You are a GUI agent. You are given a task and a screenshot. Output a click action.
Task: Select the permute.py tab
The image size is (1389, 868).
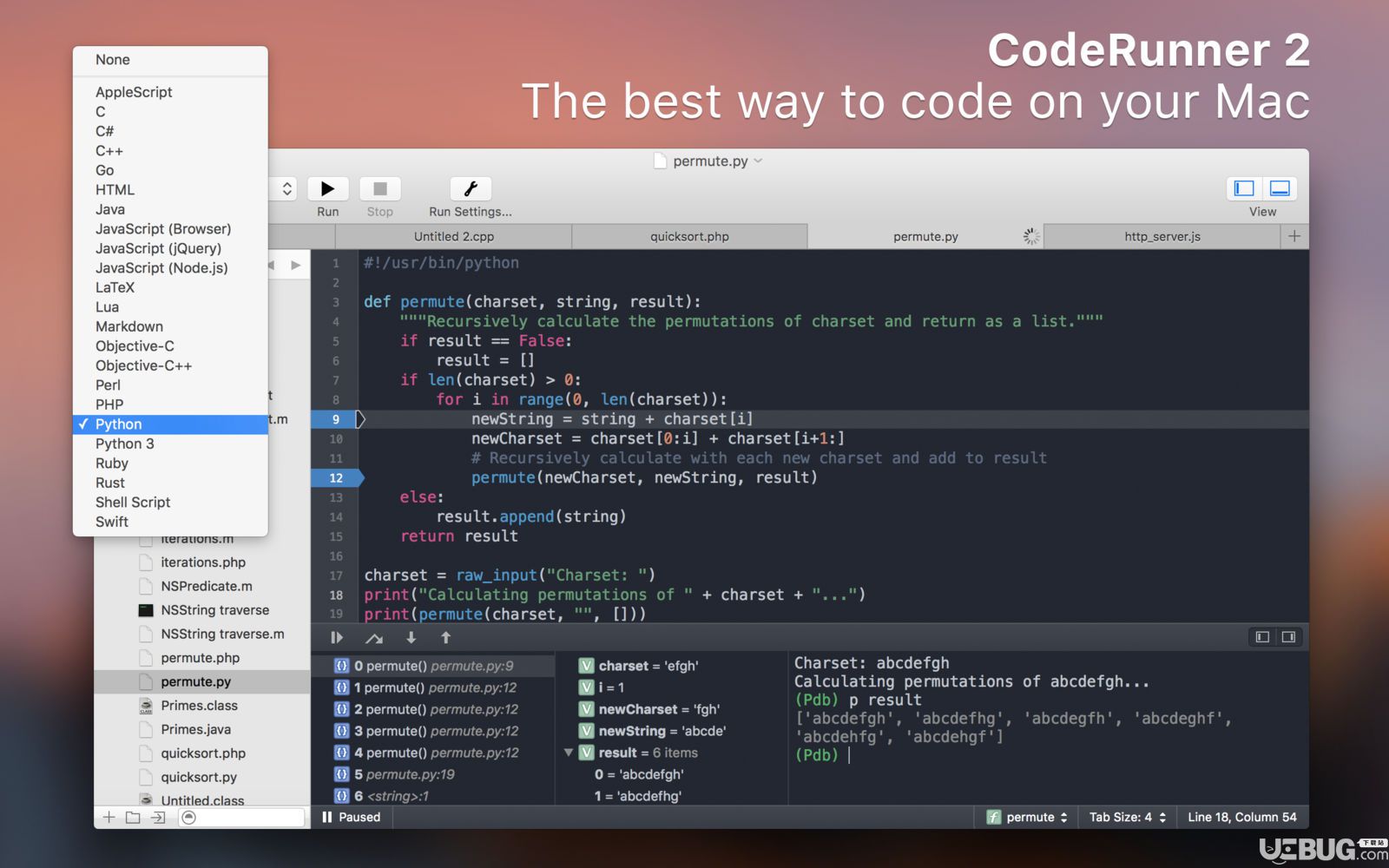pyautogui.click(x=925, y=236)
